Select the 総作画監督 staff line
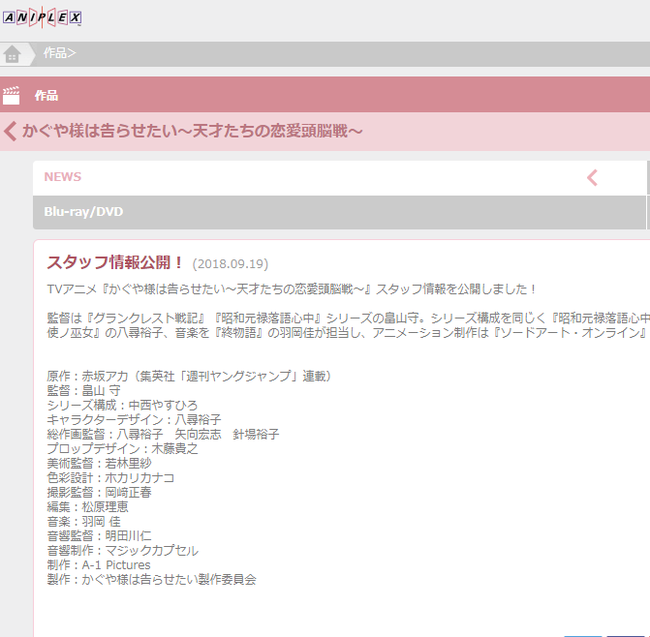The width and height of the screenshot is (650, 637). 163,434
